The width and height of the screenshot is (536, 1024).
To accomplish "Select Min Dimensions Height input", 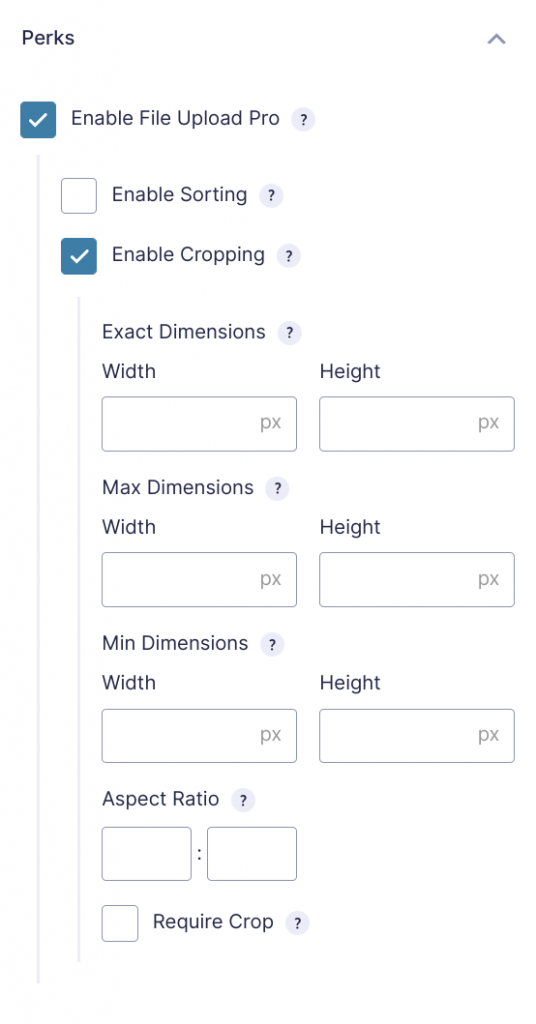I will point(417,736).
